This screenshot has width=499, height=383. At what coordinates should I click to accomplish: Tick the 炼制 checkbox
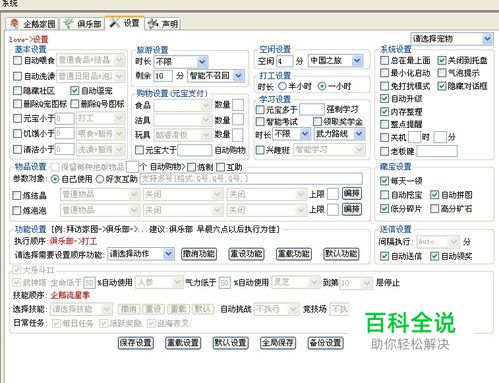click(191, 167)
